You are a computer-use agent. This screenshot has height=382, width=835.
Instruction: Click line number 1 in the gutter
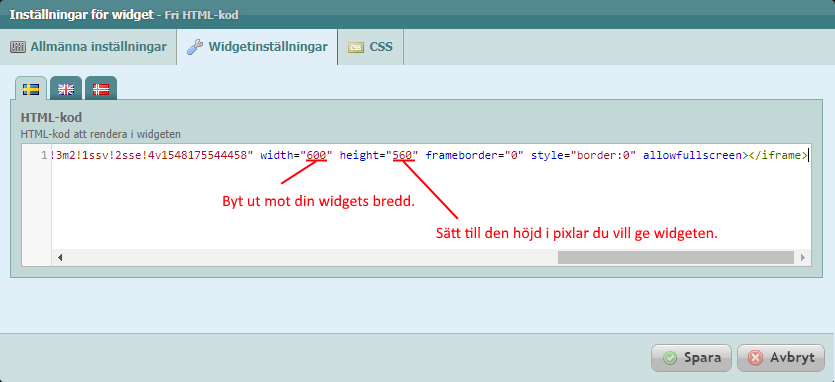pos(44,156)
